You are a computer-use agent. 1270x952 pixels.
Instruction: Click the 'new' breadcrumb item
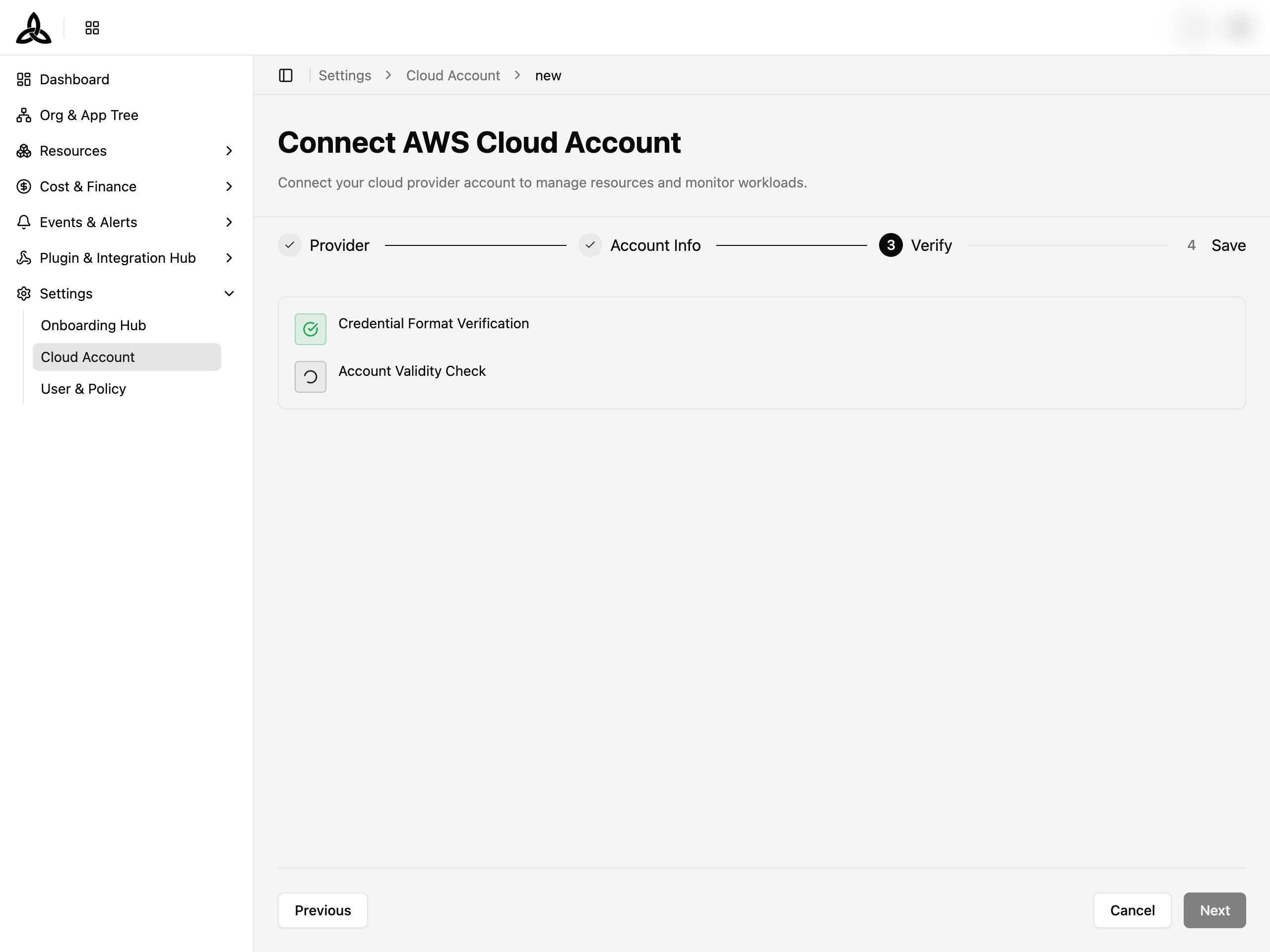[x=548, y=75]
